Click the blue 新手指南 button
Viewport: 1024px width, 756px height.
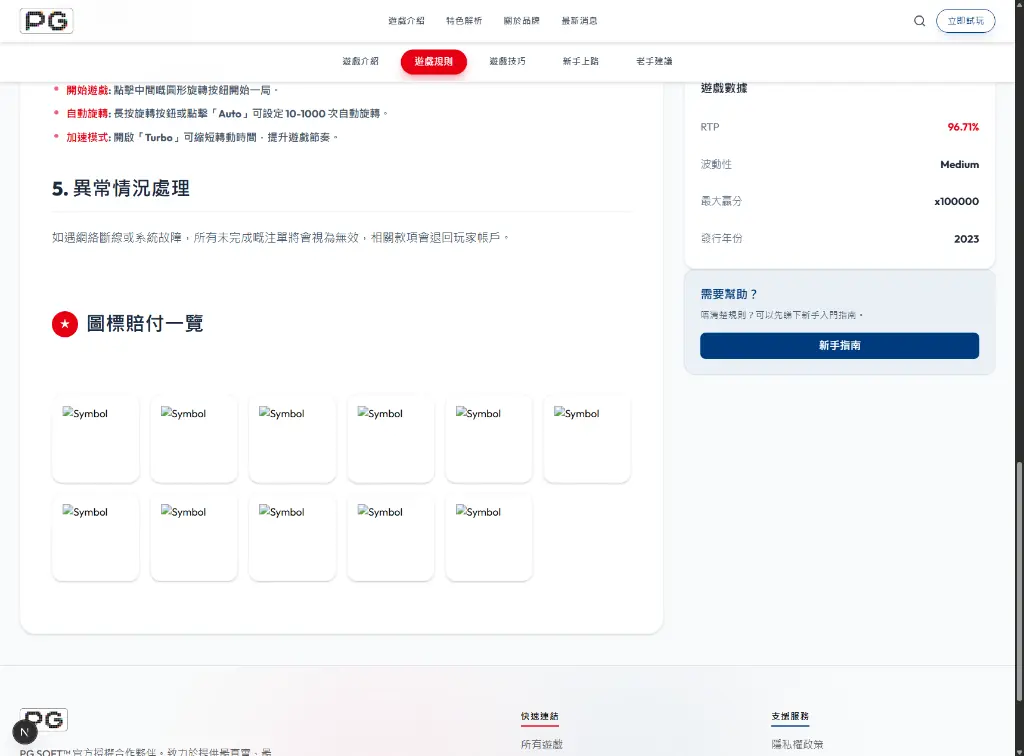point(839,345)
